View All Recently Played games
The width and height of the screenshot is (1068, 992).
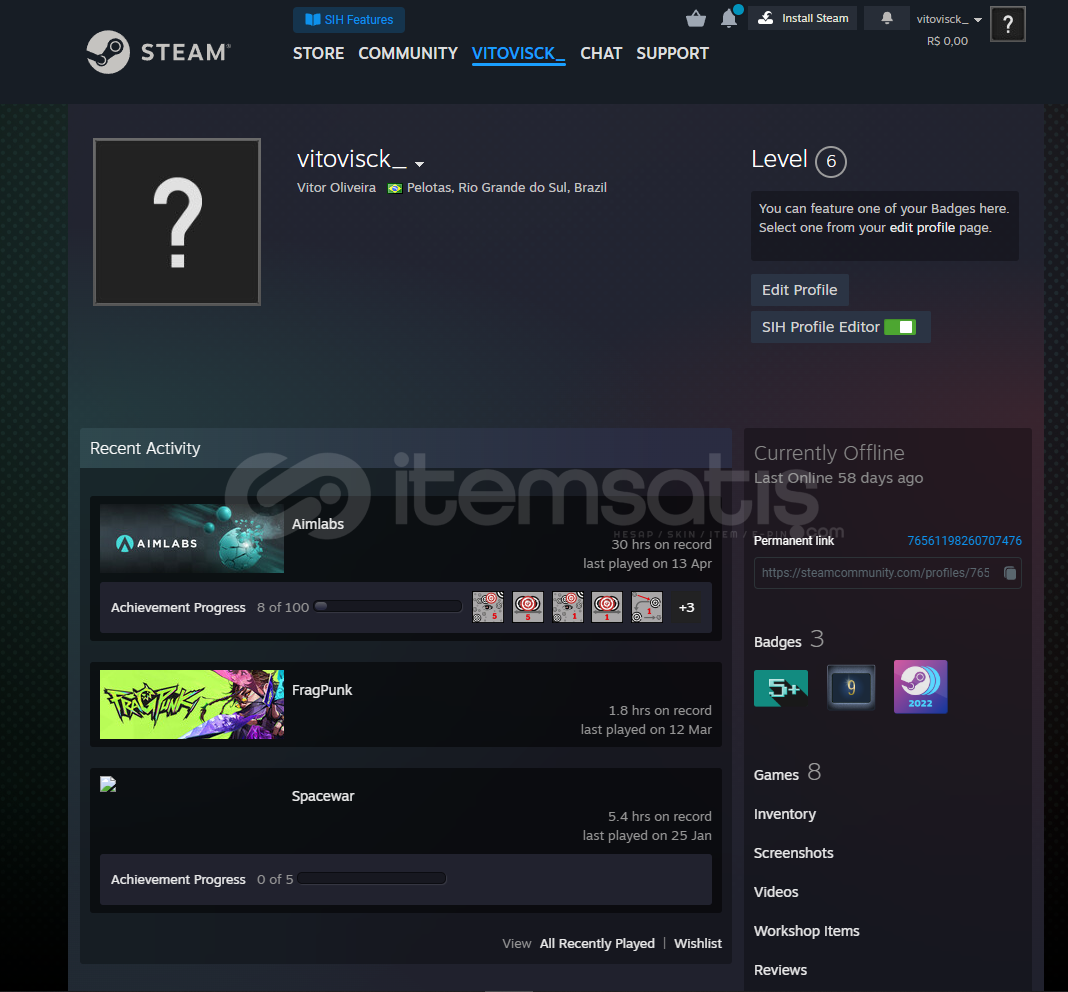597,944
